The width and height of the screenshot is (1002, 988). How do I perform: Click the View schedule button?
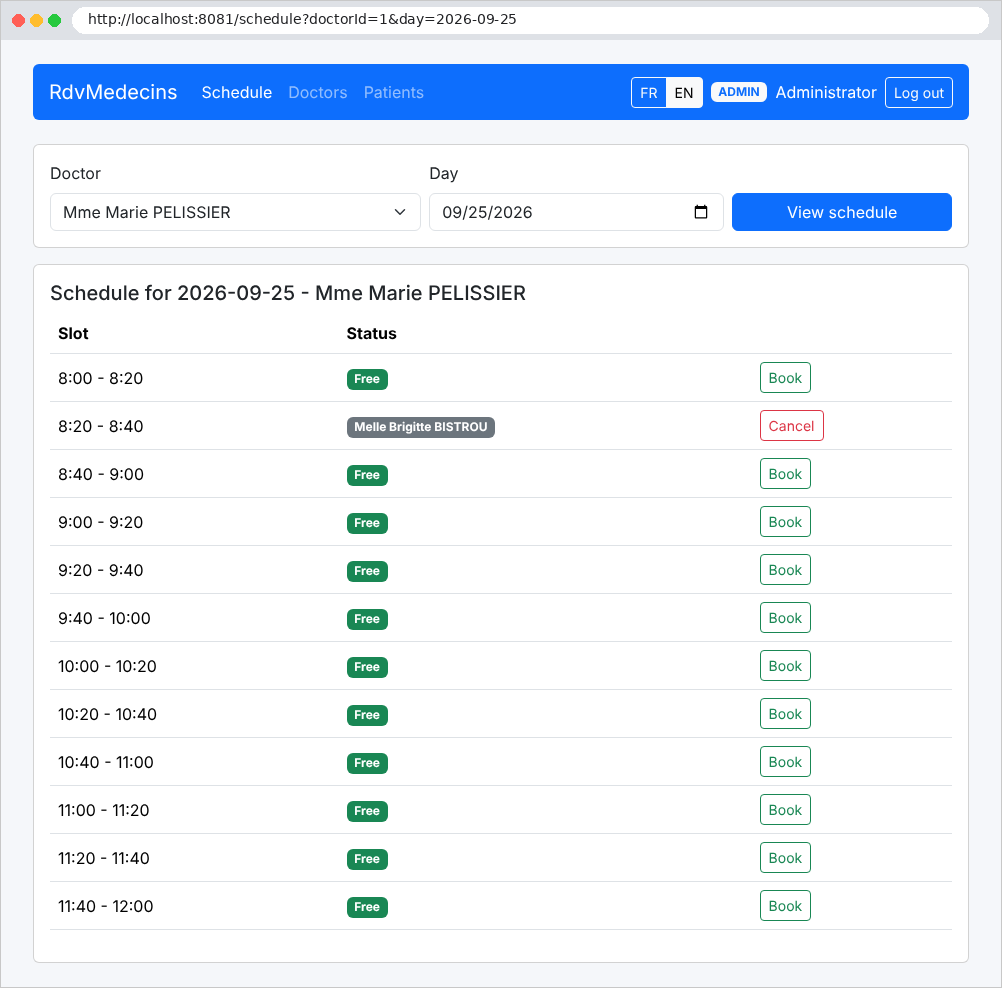click(x=842, y=212)
